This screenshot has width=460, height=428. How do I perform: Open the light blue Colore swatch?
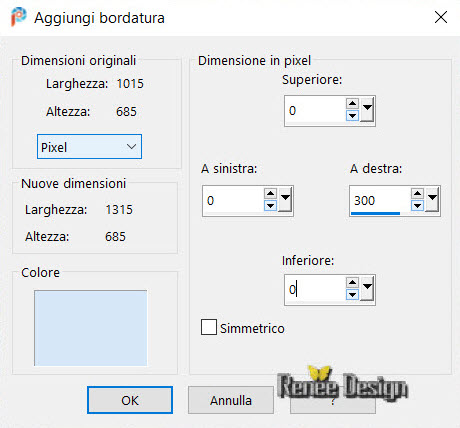(90, 328)
